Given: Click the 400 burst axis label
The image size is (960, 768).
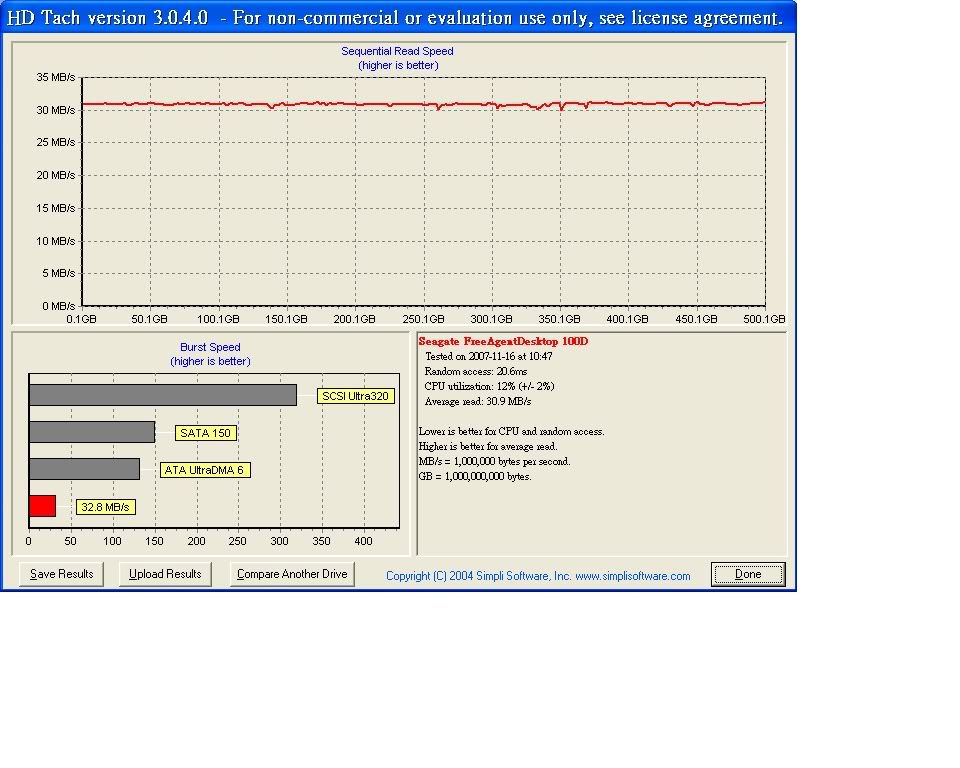Looking at the screenshot, I should (x=363, y=541).
